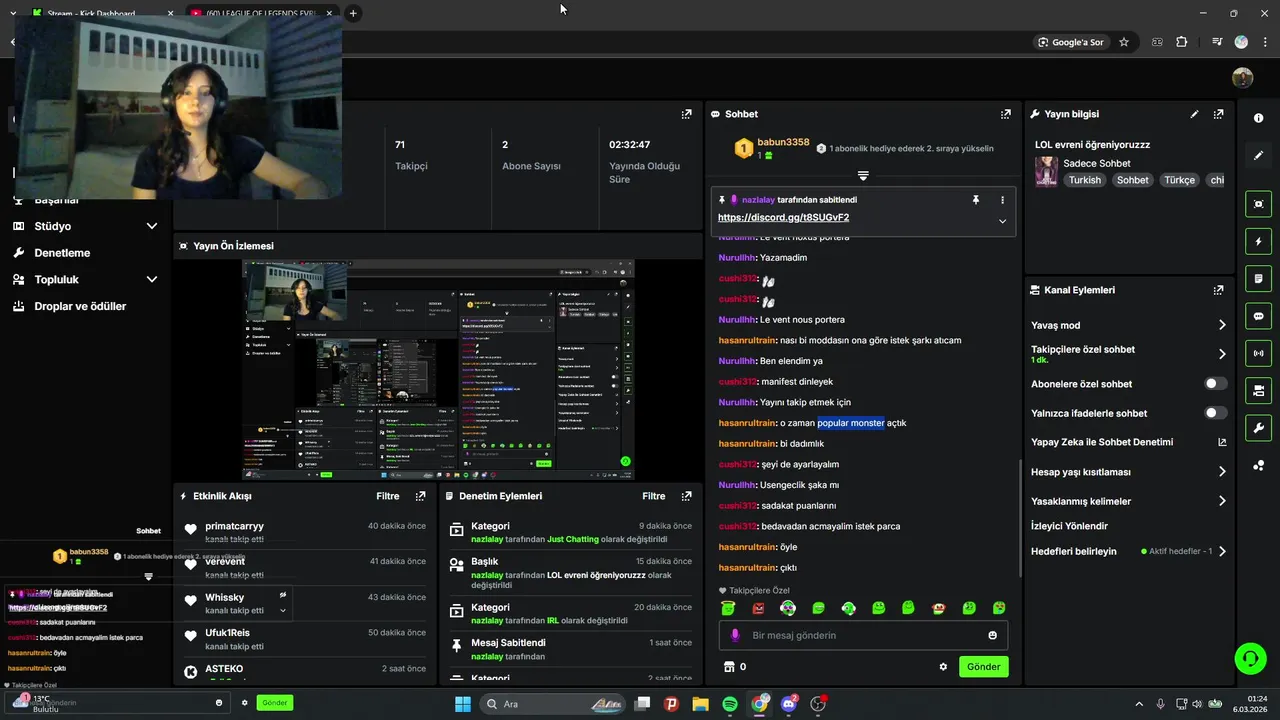The width and height of the screenshot is (1280, 720).
Task: Edit stream info with the pencil icon
Action: (x=1194, y=114)
